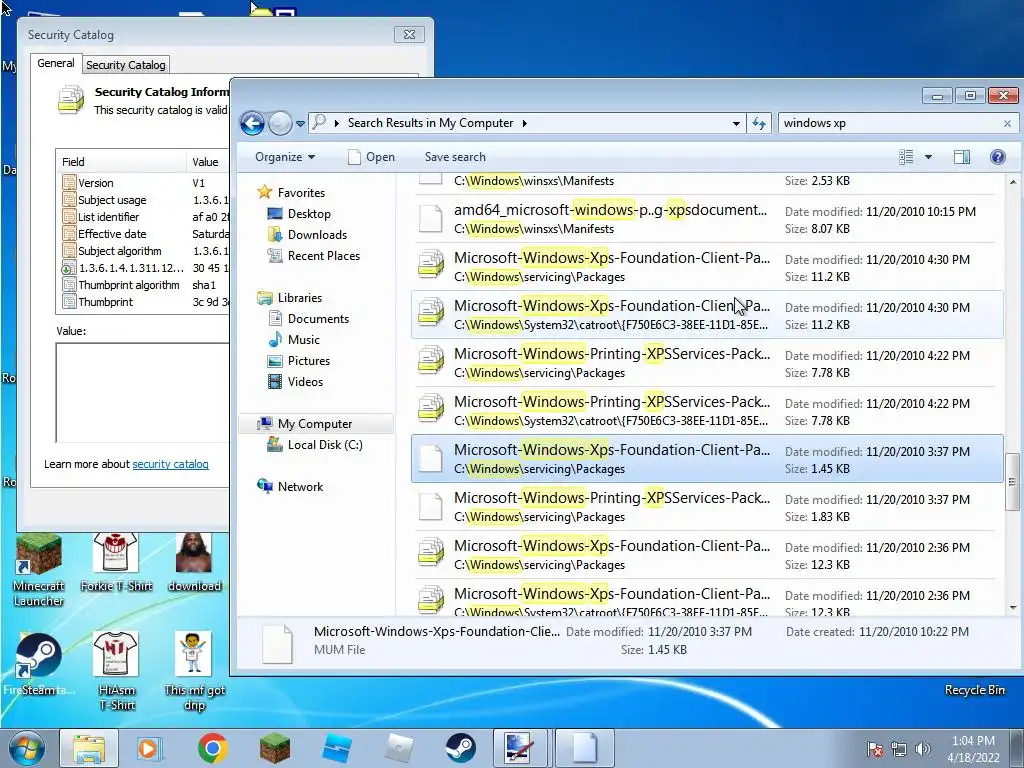1024x768 pixels.
Task: Switch to General tab in Security Catalog
Action: tap(56, 63)
